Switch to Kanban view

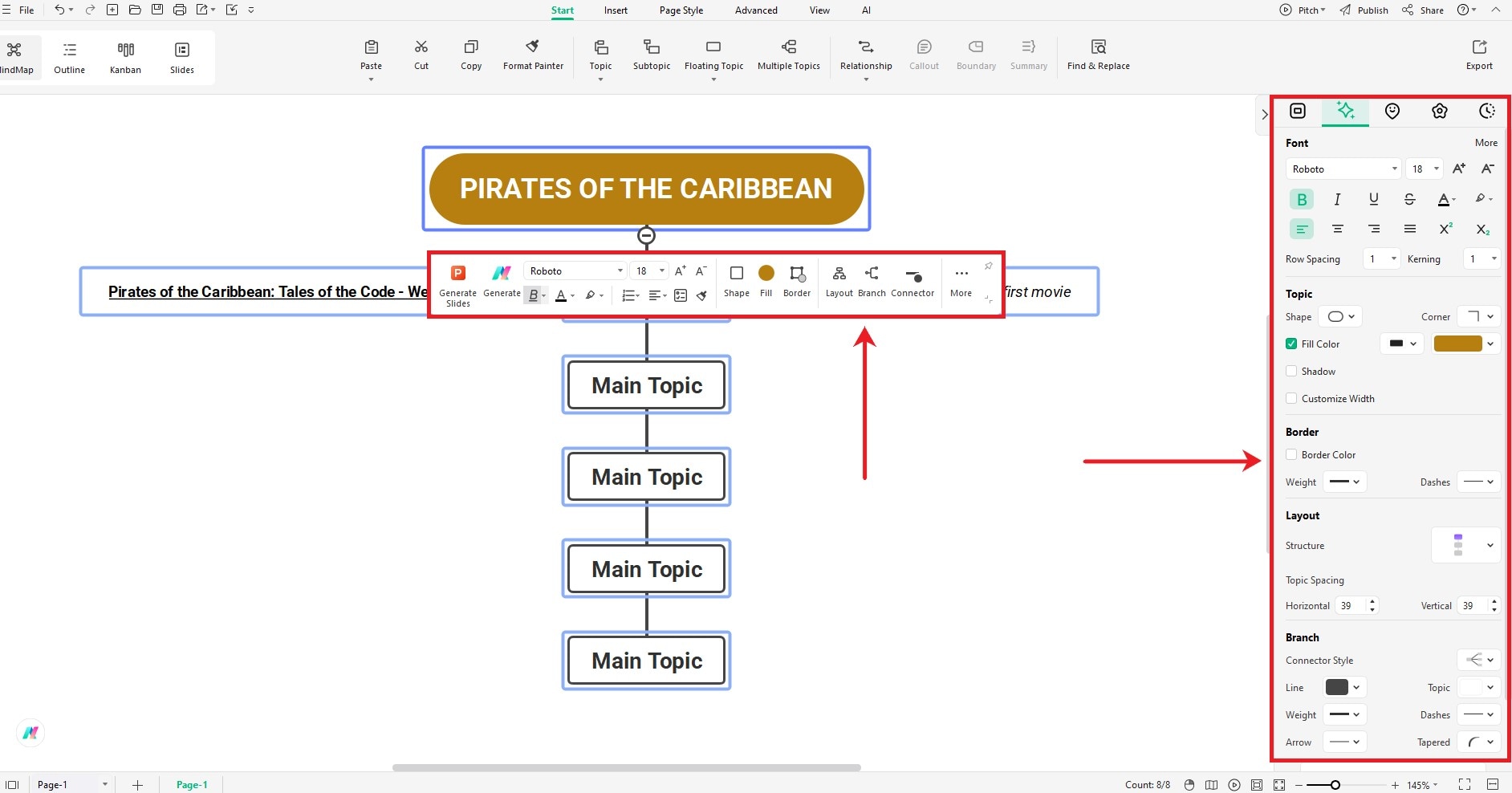point(126,58)
